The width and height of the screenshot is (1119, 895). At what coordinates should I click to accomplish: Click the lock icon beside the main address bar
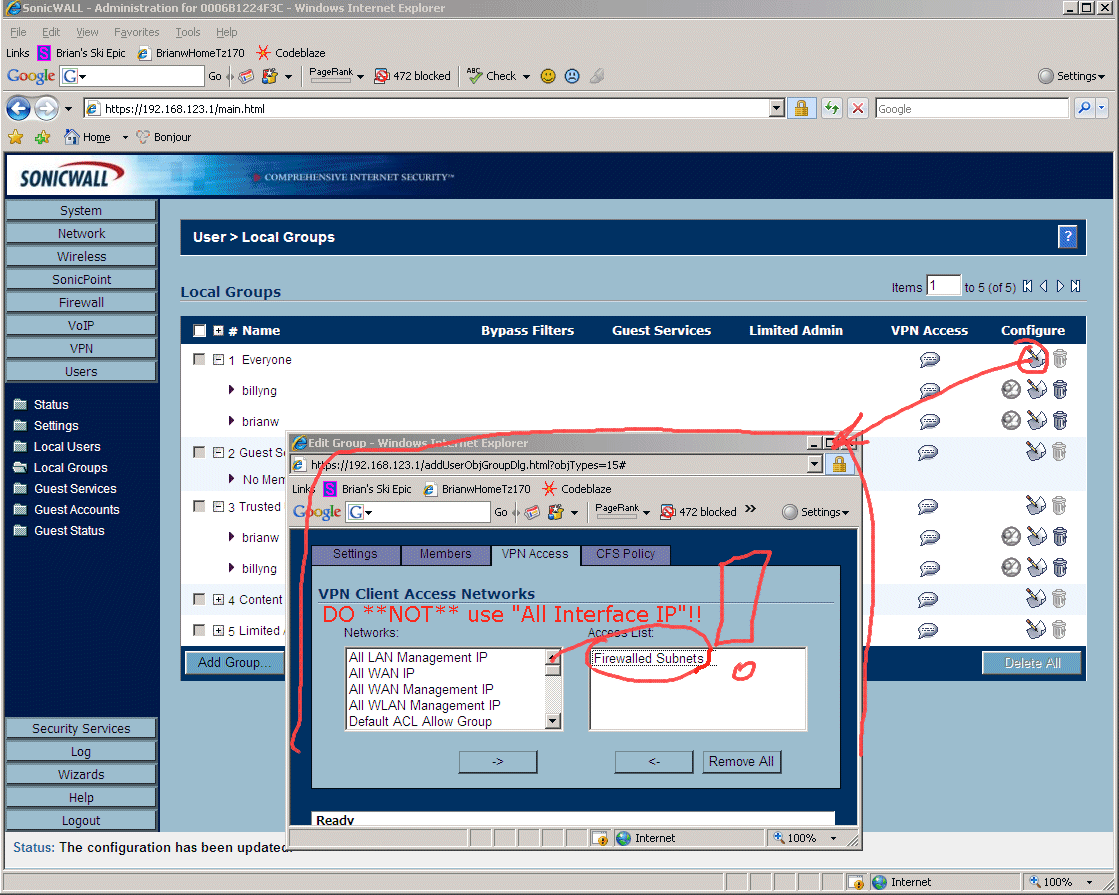tap(801, 108)
